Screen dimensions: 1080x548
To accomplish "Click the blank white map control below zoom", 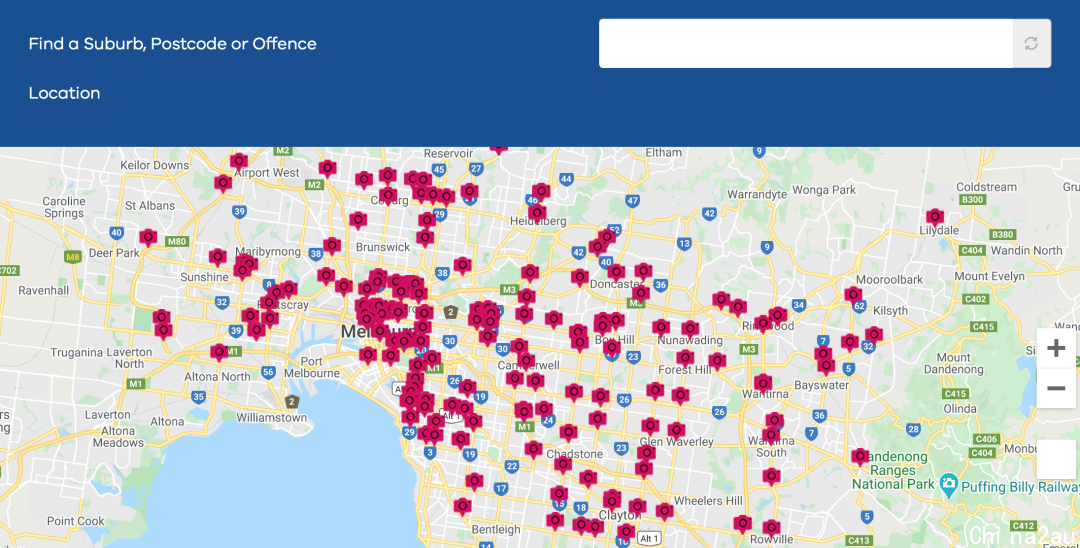I will pos(1056,459).
